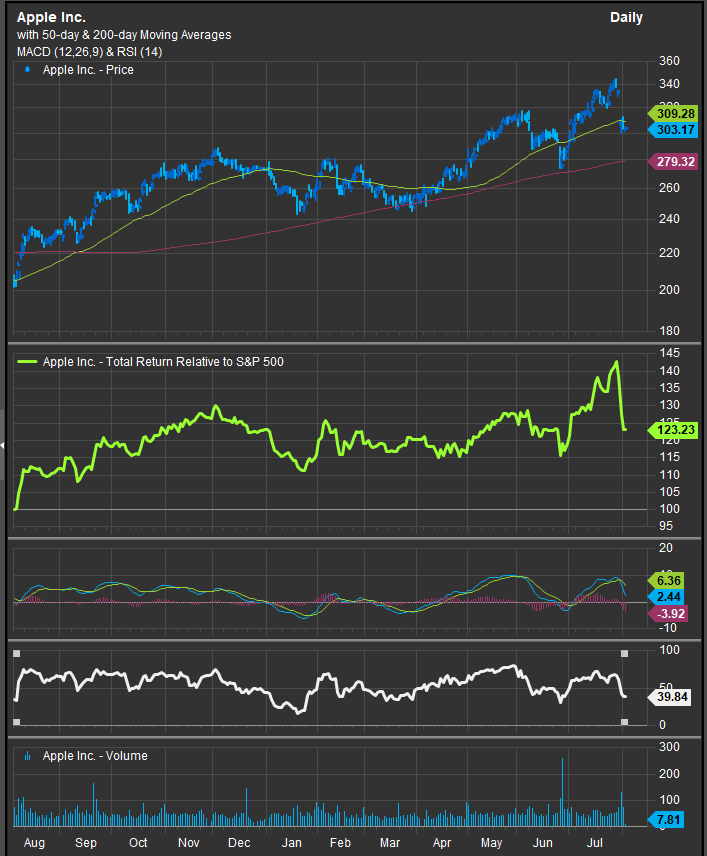Click the 300 label on the volume axis
Screen dimensions: 707x856
(x=669, y=747)
